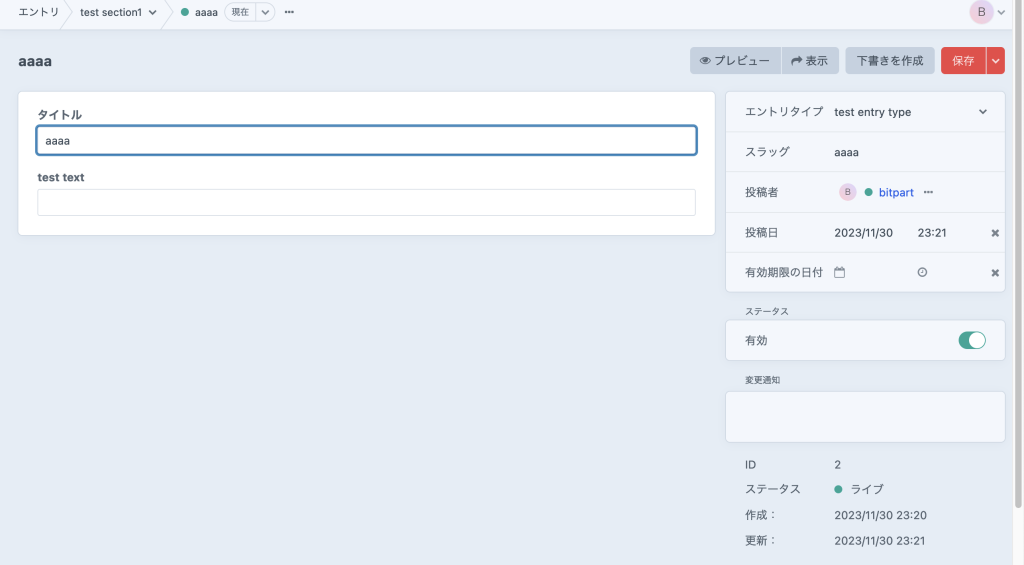Clear the expiry date with the X icon

[x=995, y=273]
